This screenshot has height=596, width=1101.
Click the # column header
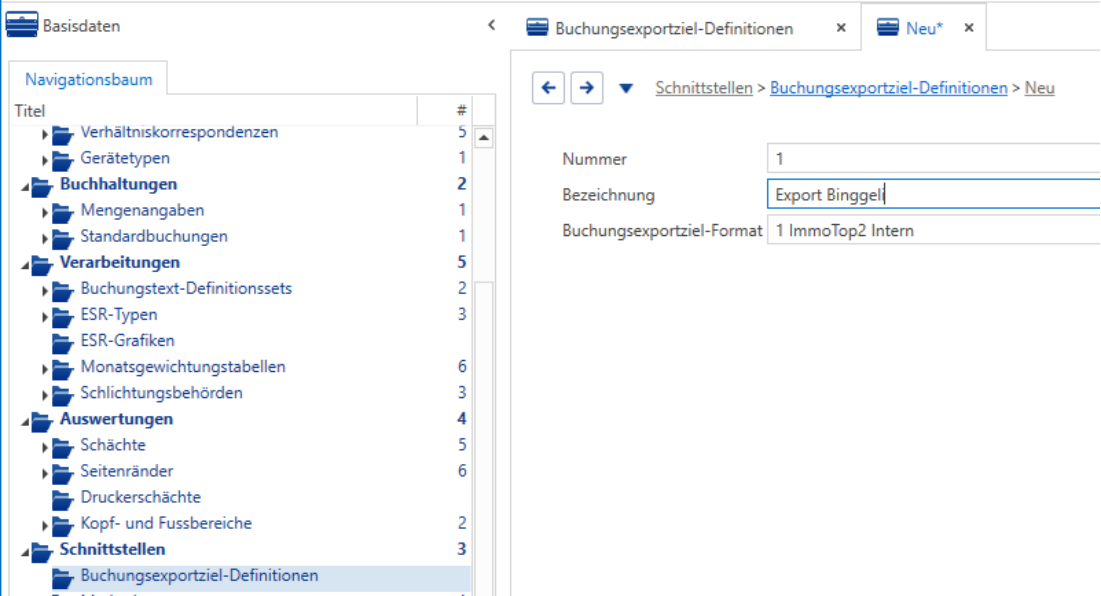pyautogui.click(x=445, y=111)
